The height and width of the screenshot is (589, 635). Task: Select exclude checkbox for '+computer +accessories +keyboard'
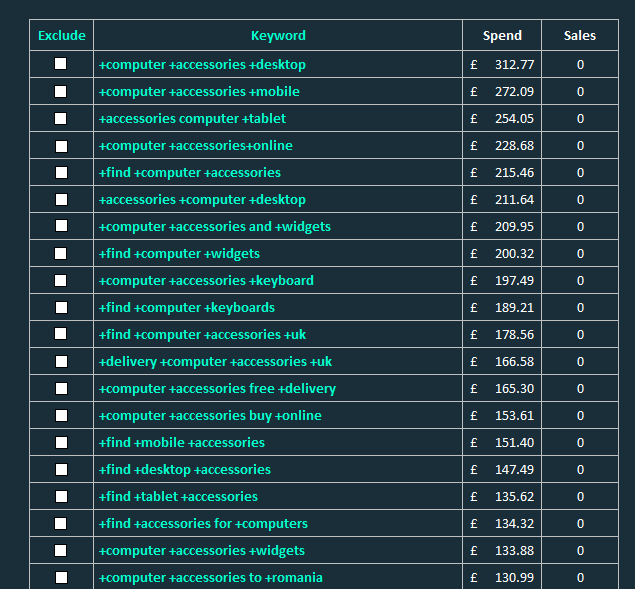[61, 280]
